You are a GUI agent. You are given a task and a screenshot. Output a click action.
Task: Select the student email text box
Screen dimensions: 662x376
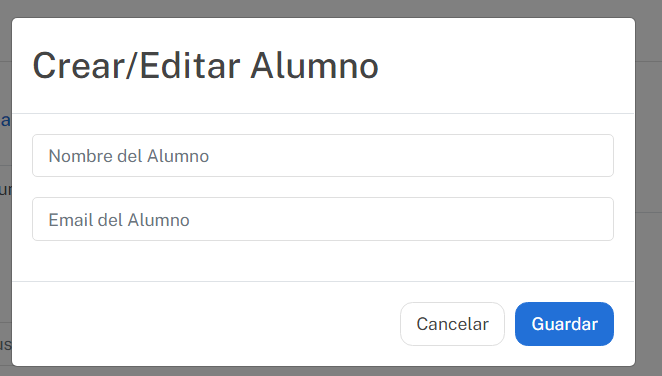[323, 219]
